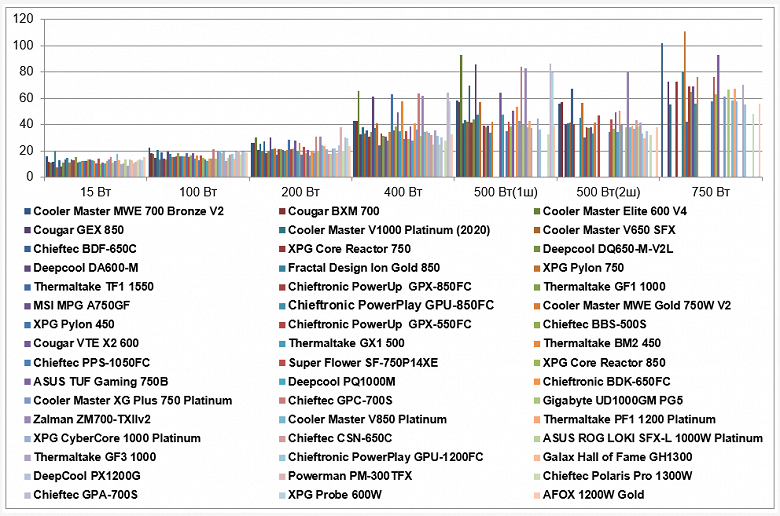Click the 120 value on vertical axis
This screenshot has width=780, height=516.
(23, 19)
